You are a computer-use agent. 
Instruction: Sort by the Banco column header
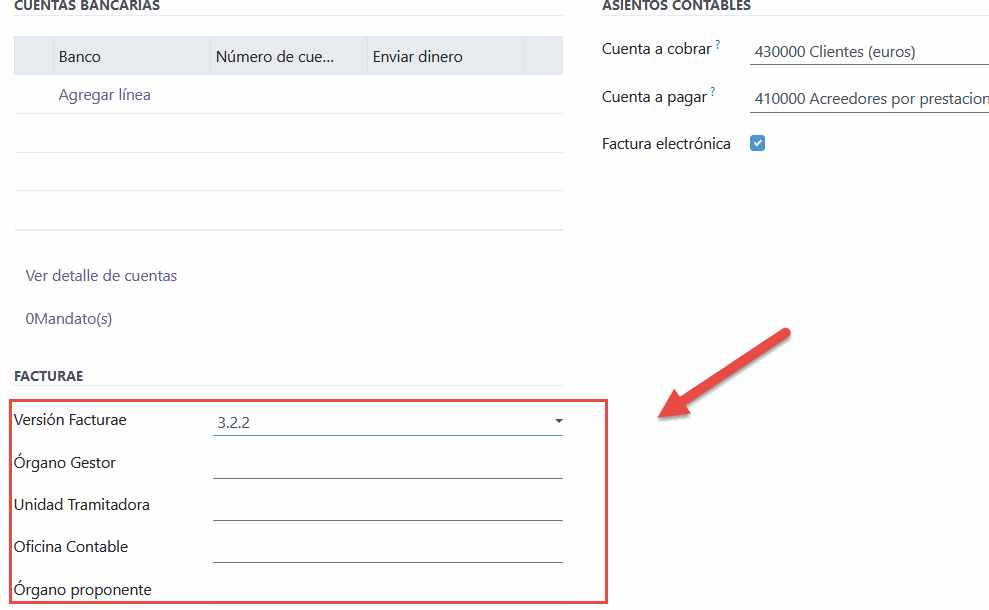80,57
